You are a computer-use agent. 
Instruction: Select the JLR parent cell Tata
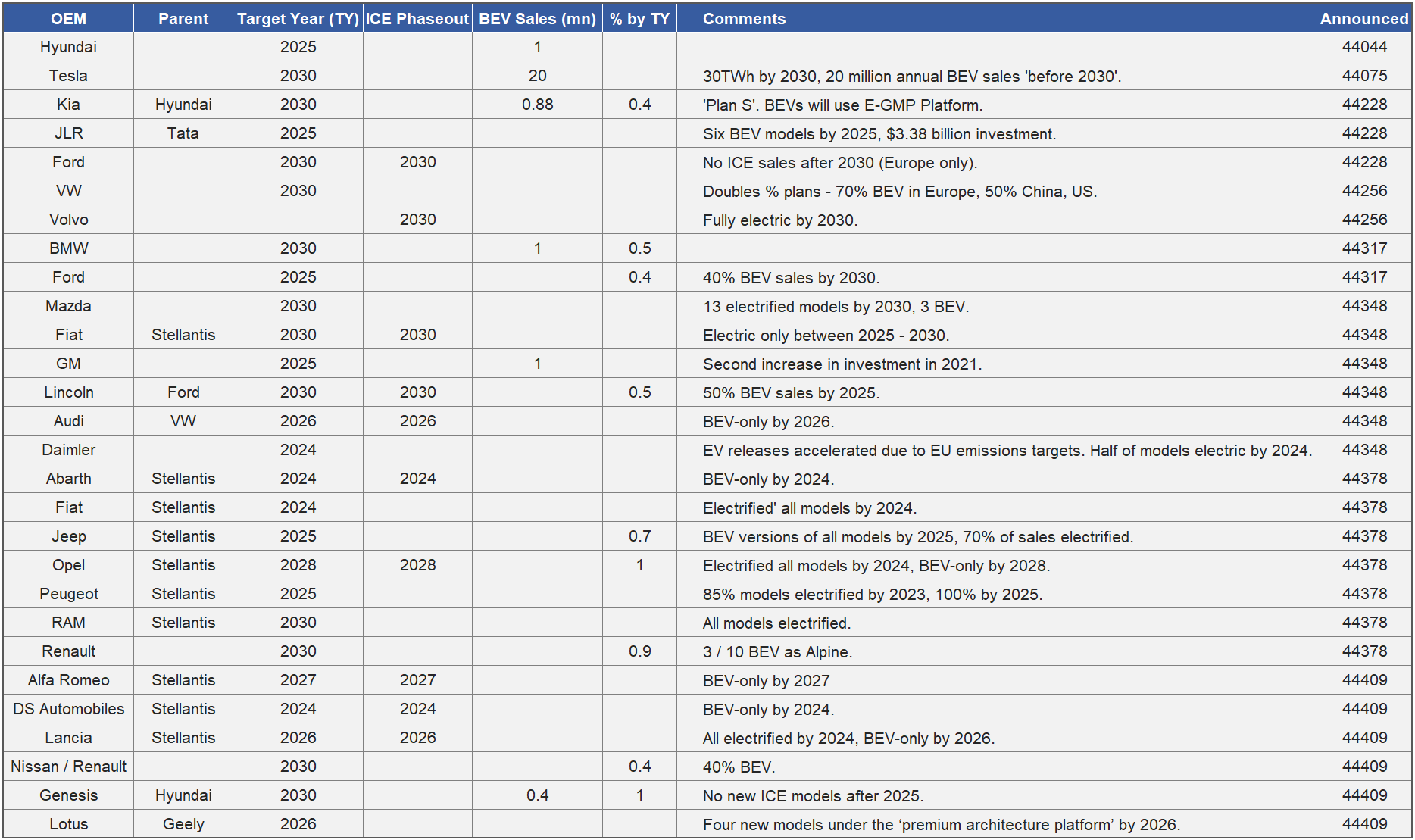click(x=183, y=133)
